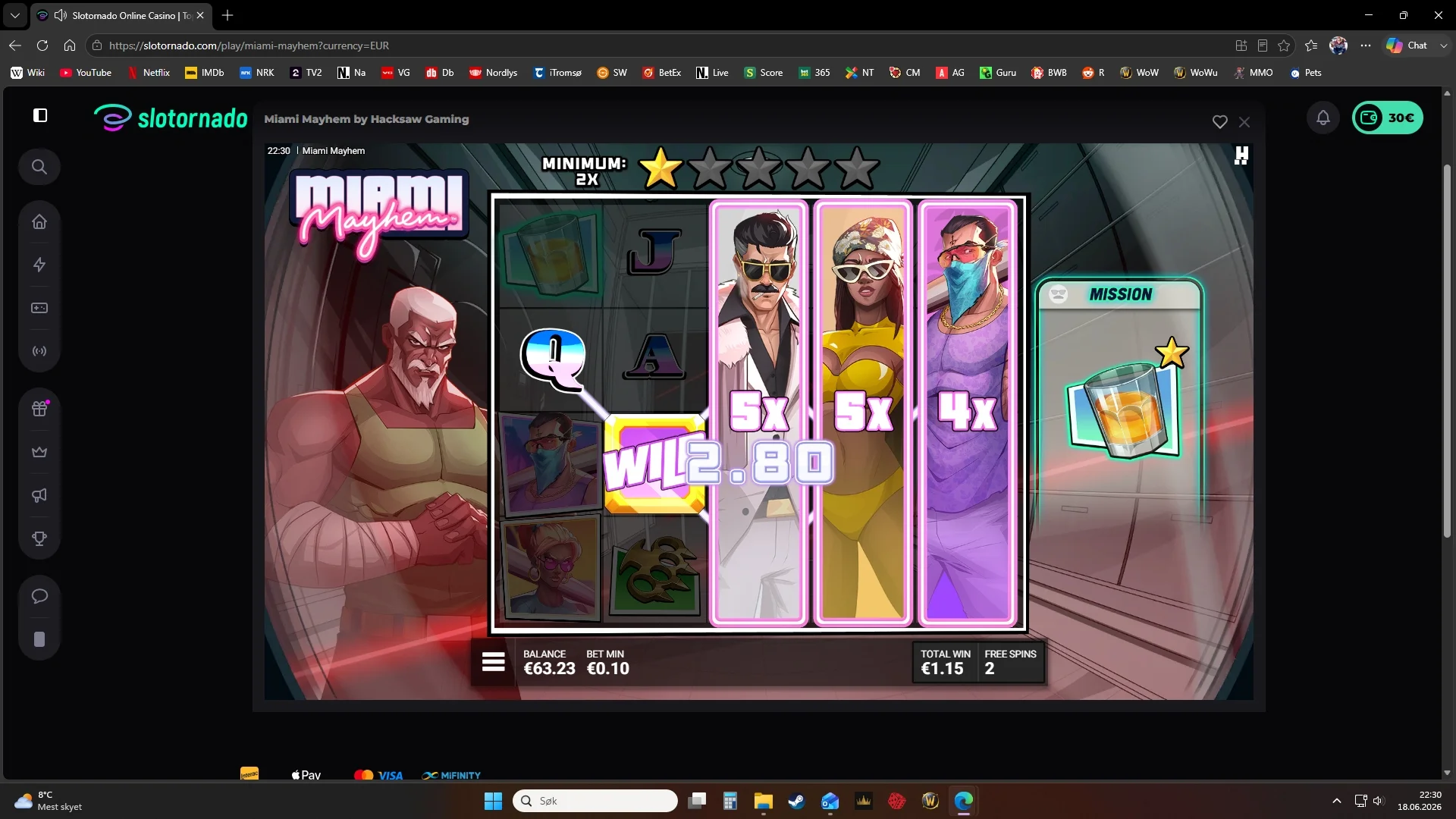This screenshot has height=819, width=1456.
Task: Toggle the browser tab mute speaker icon
Action: point(60,15)
